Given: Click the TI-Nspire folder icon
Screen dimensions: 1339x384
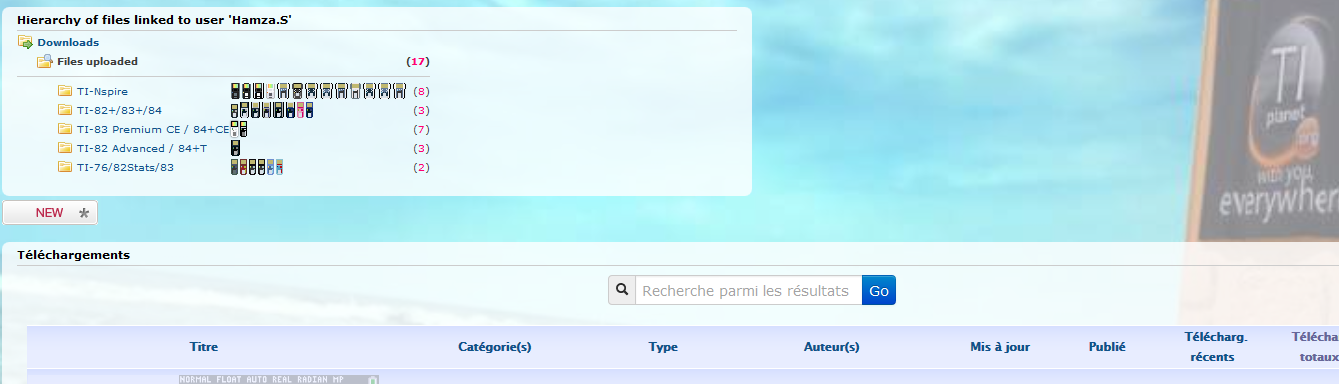Looking at the screenshot, I should (65, 91).
